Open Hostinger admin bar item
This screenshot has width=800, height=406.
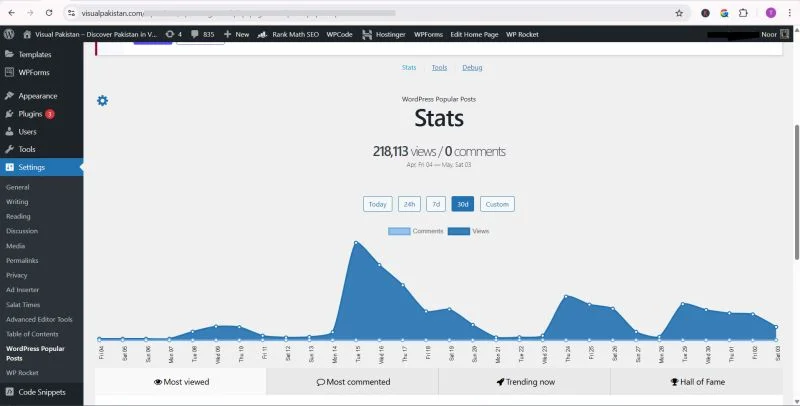384,34
